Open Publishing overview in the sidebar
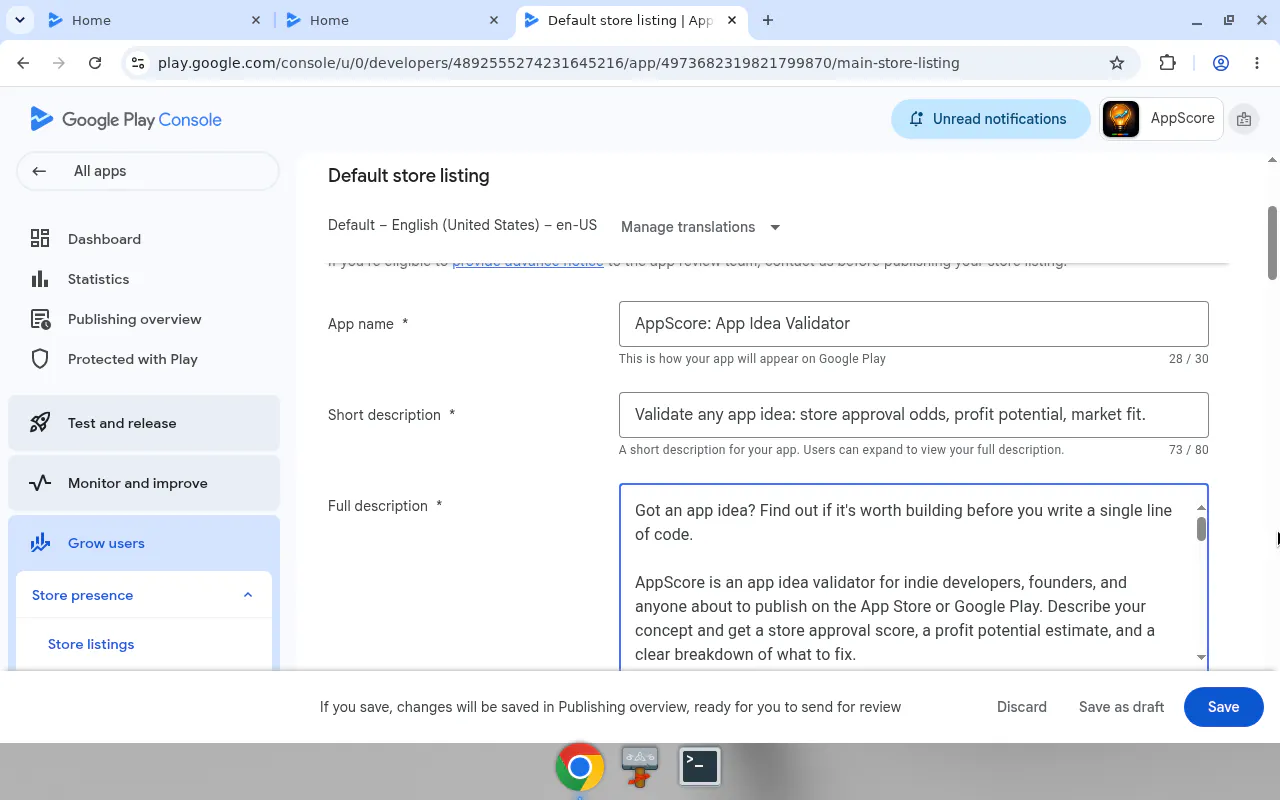1280x800 pixels. tap(134, 319)
